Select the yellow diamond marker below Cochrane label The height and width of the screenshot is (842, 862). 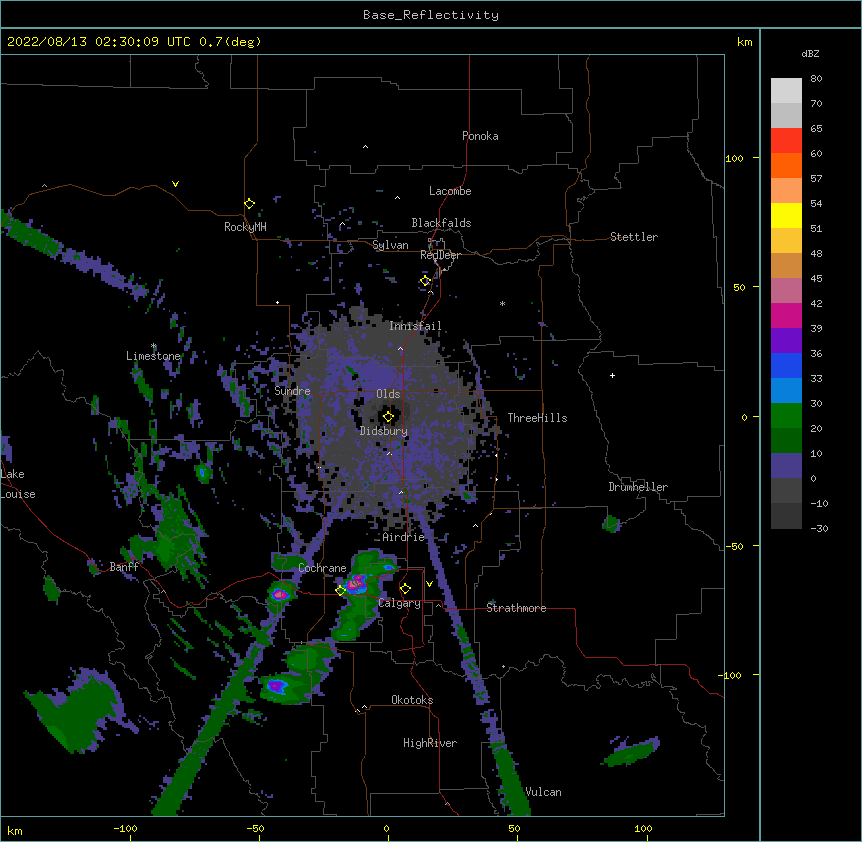341,590
